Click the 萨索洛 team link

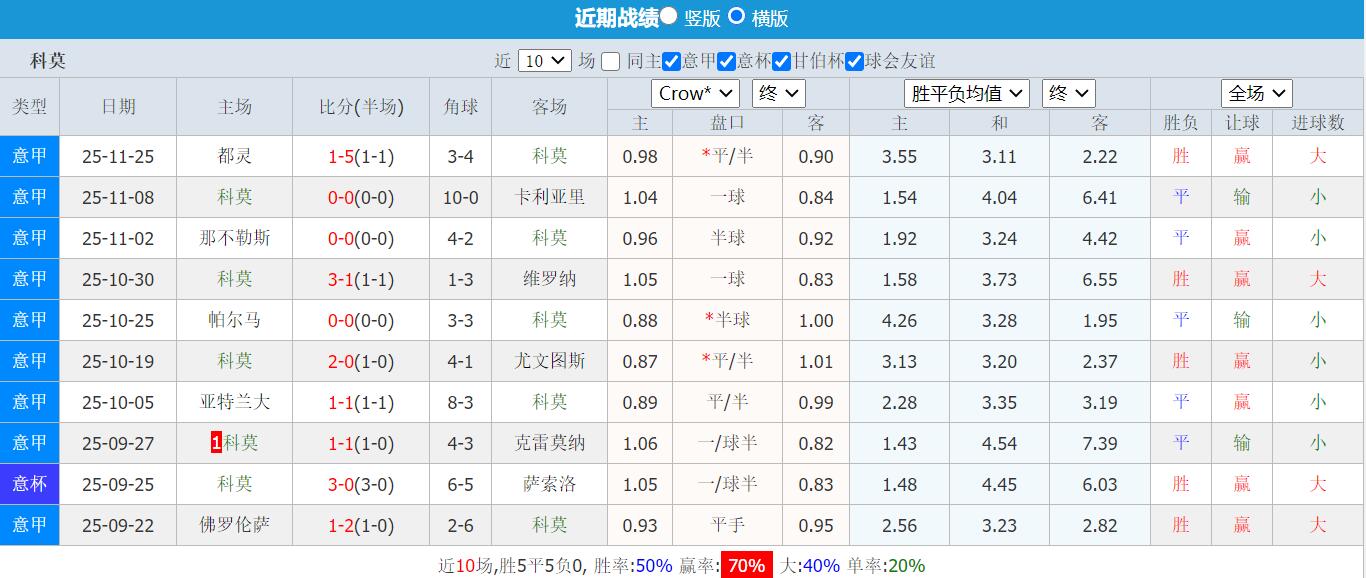tap(550, 484)
